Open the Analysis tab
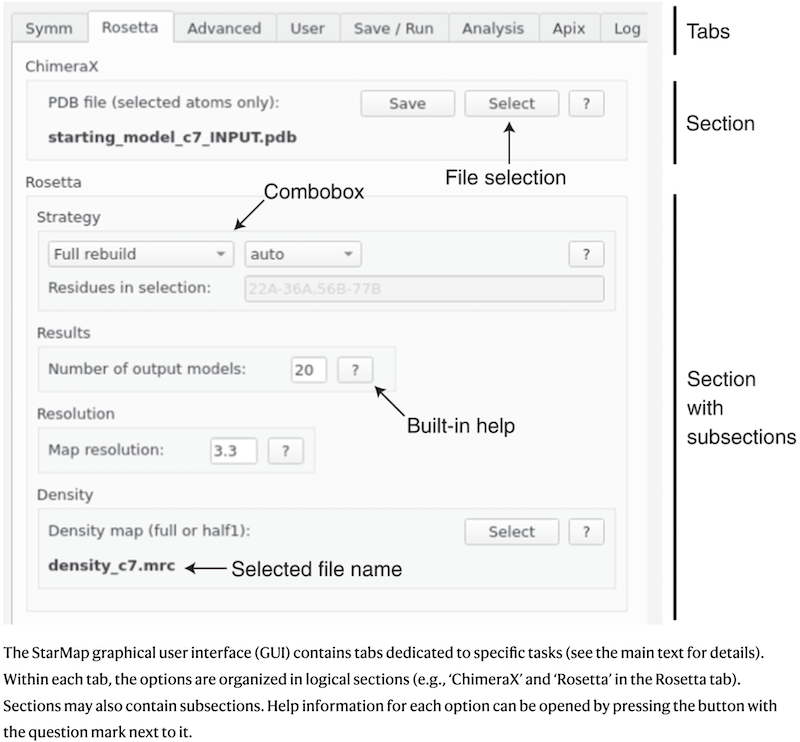This screenshot has width=800, height=742. 494,28
